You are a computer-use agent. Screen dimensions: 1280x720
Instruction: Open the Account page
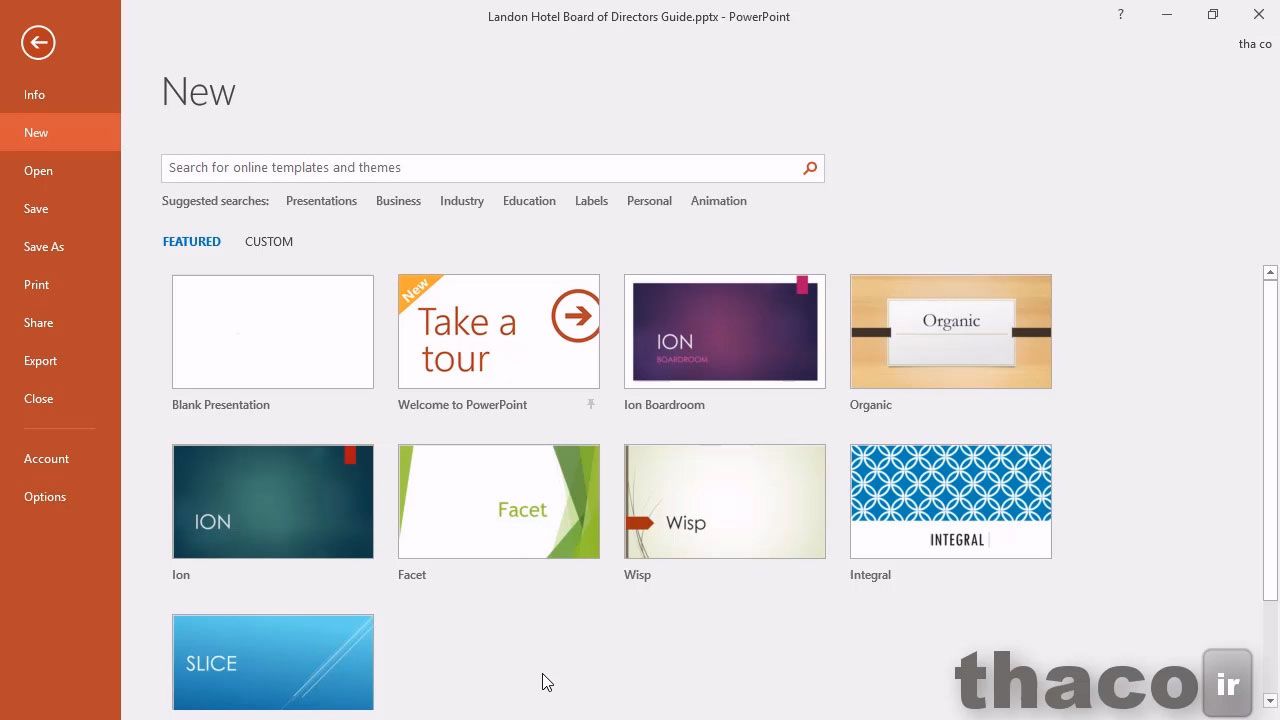[x=60, y=459]
